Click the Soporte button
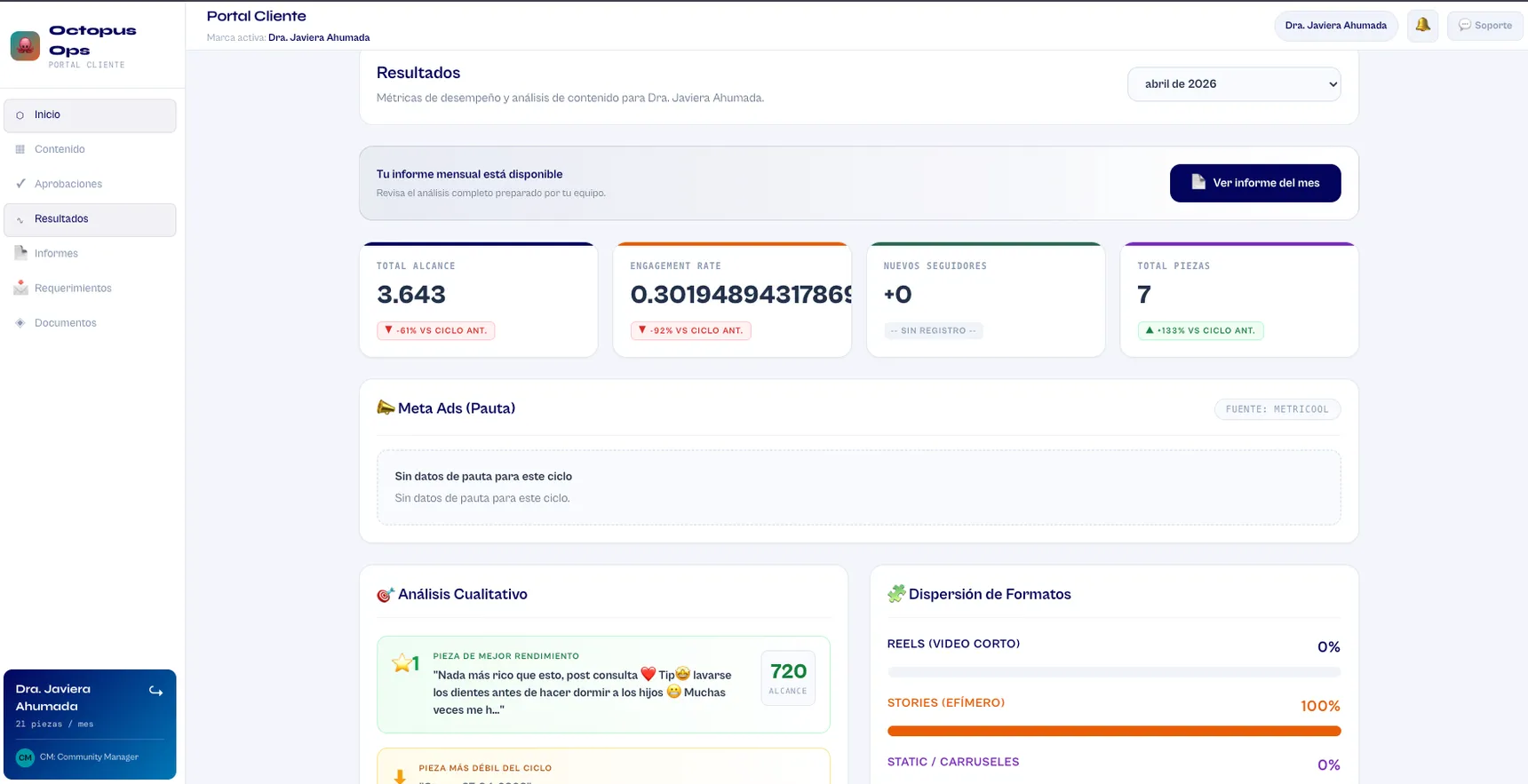Viewport: 1528px width, 784px height. coord(1484,25)
